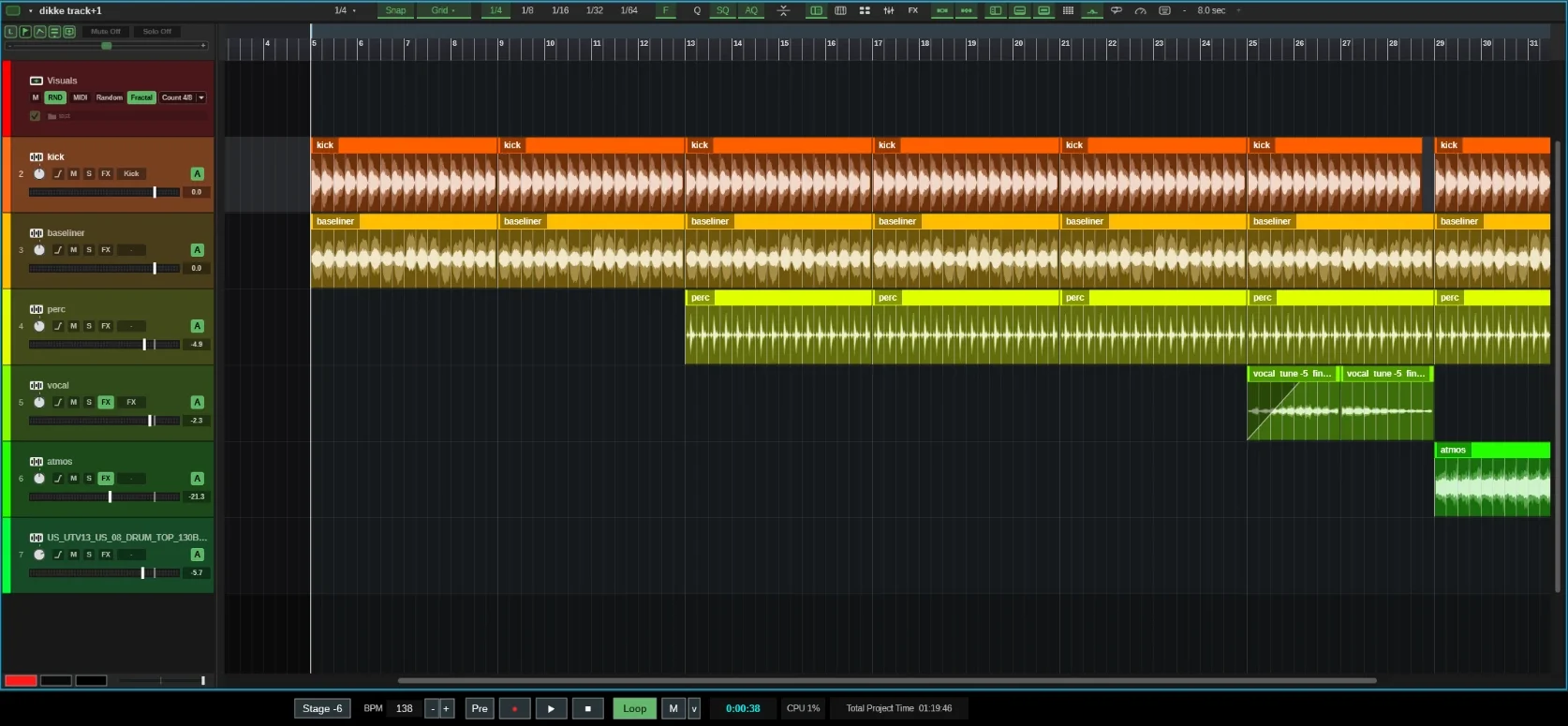Click the Mute Off button

click(x=106, y=32)
